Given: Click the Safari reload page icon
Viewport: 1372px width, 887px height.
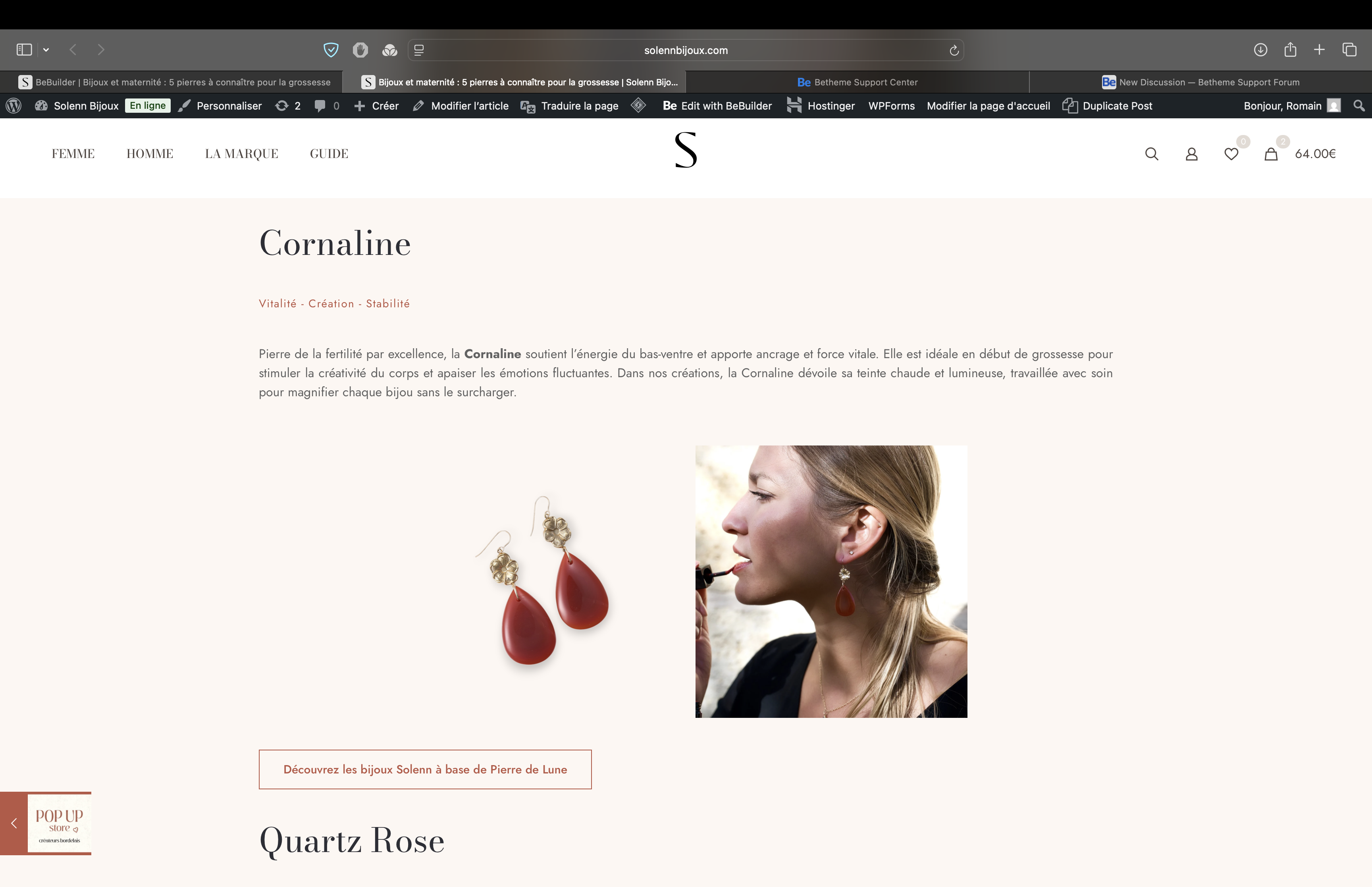Looking at the screenshot, I should pyautogui.click(x=954, y=50).
